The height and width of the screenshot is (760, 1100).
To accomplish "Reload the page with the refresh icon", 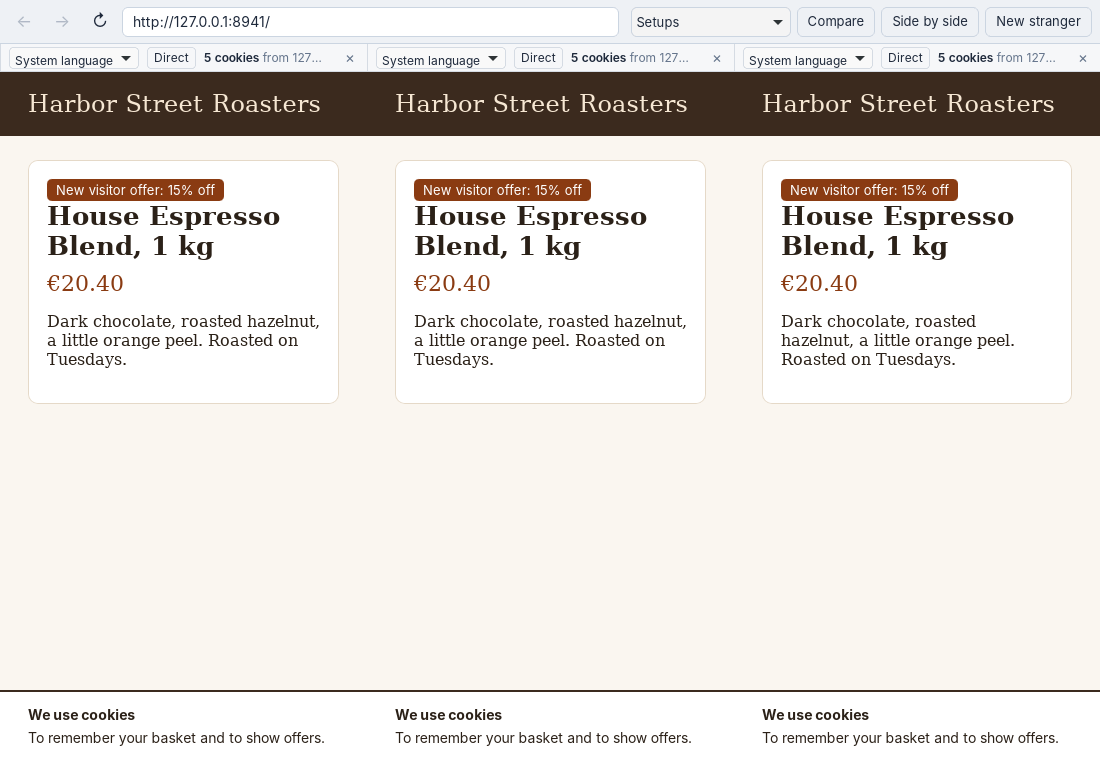I will (x=100, y=21).
